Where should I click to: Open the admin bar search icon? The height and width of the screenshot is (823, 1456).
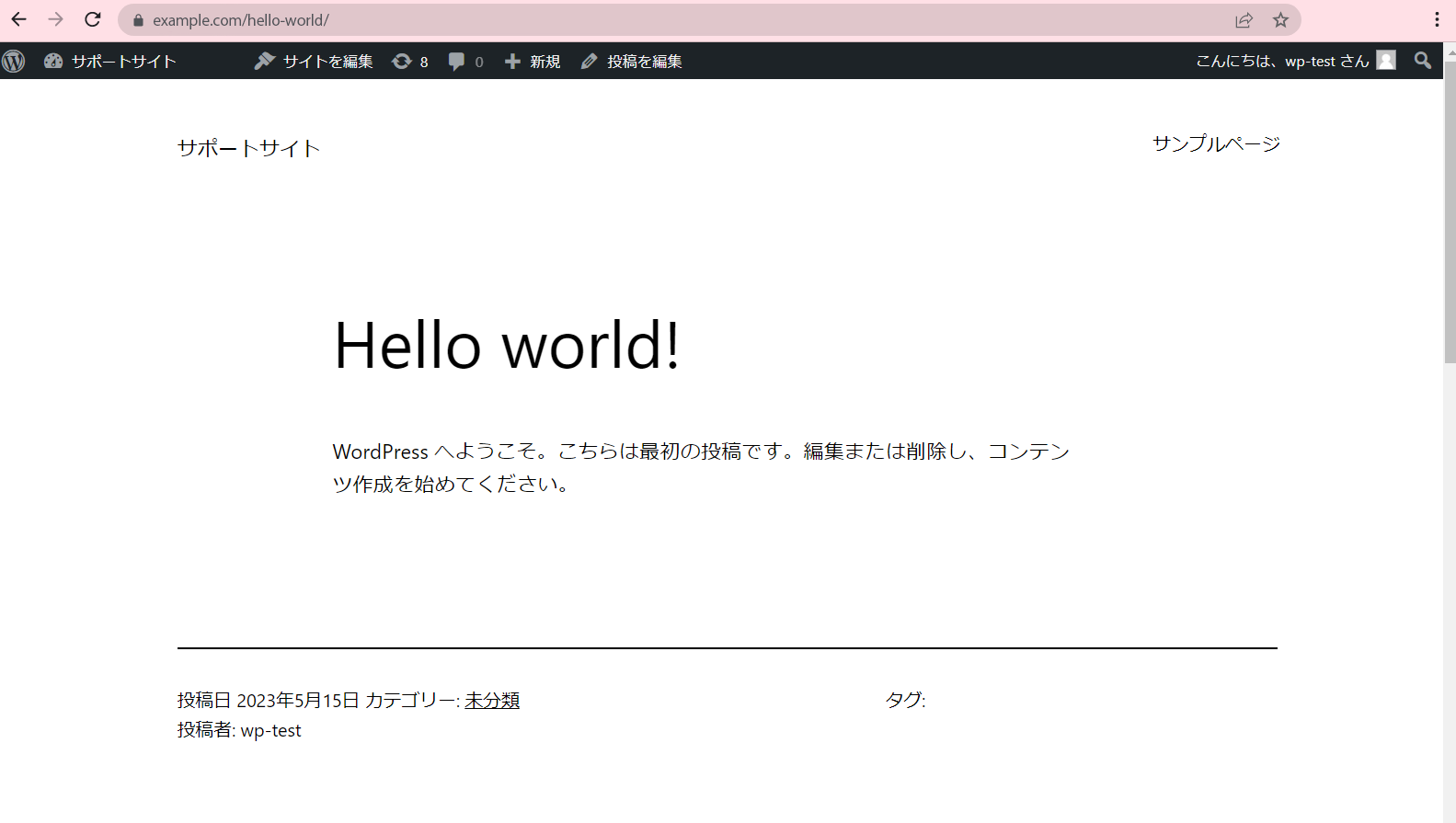(x=1423, y=61)
